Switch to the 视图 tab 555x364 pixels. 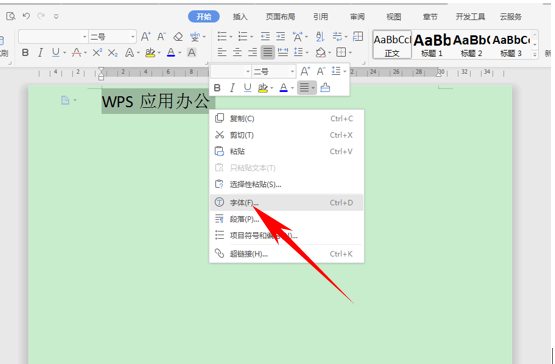[394, 17]
